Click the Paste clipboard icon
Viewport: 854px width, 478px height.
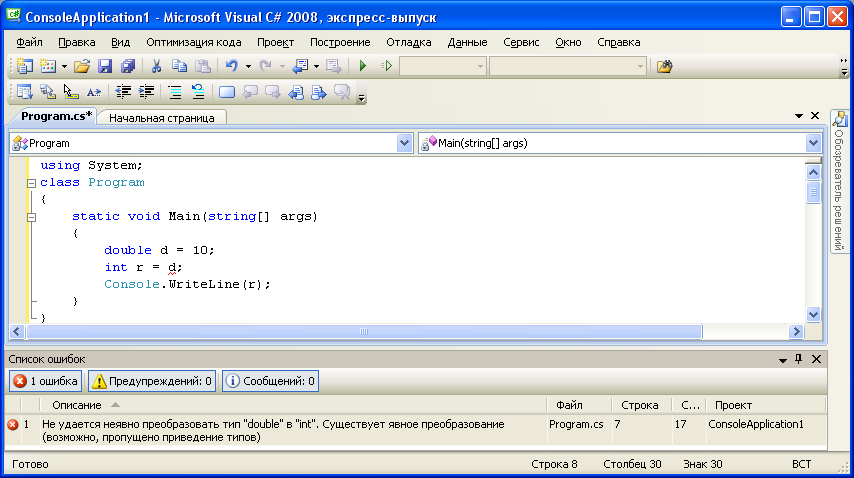[203, 66]
